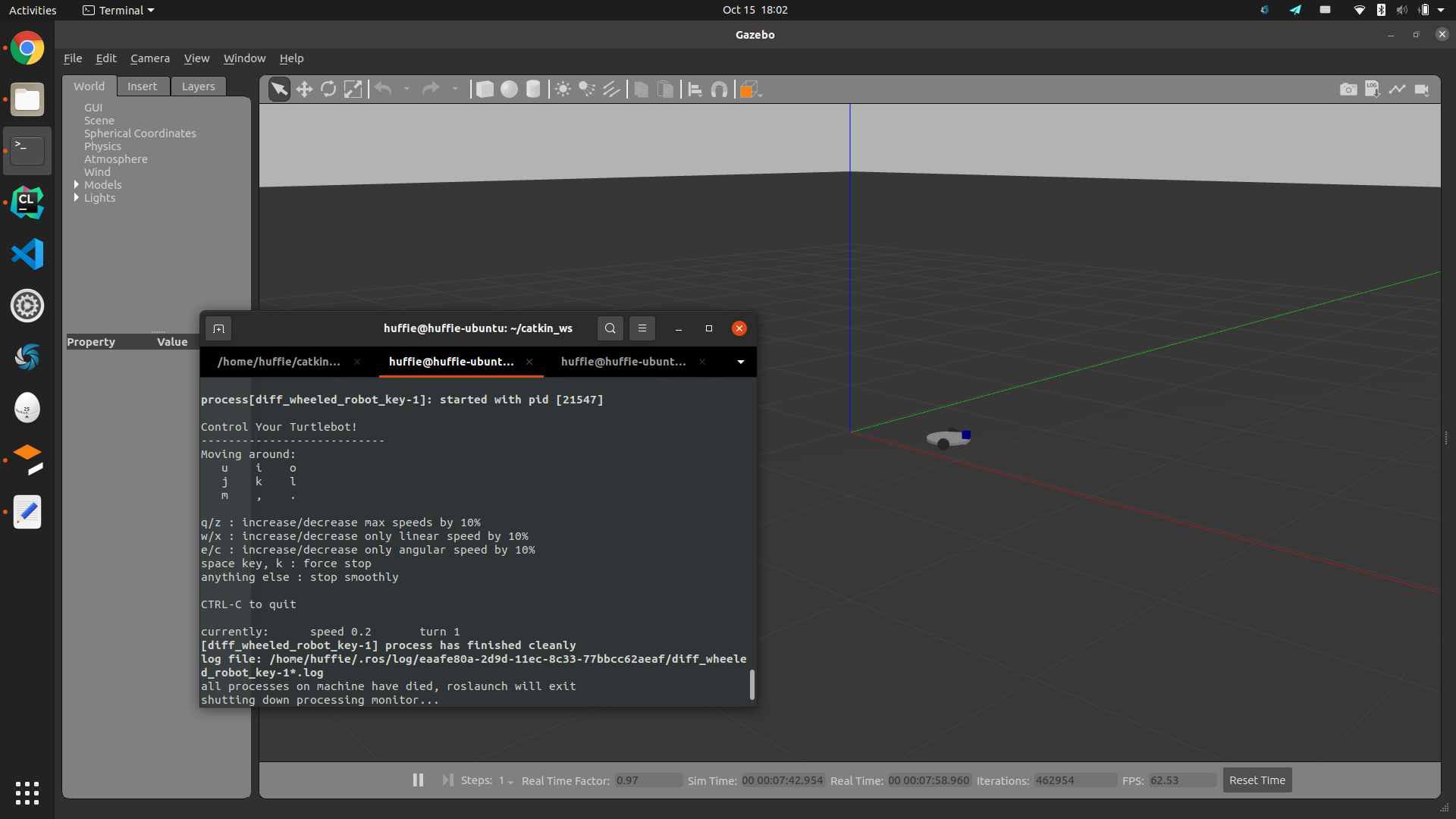Click Activities in the top bar
The width and height of the screenshot is (1456, 819).
pyautogui.click(x=33, y=10)
